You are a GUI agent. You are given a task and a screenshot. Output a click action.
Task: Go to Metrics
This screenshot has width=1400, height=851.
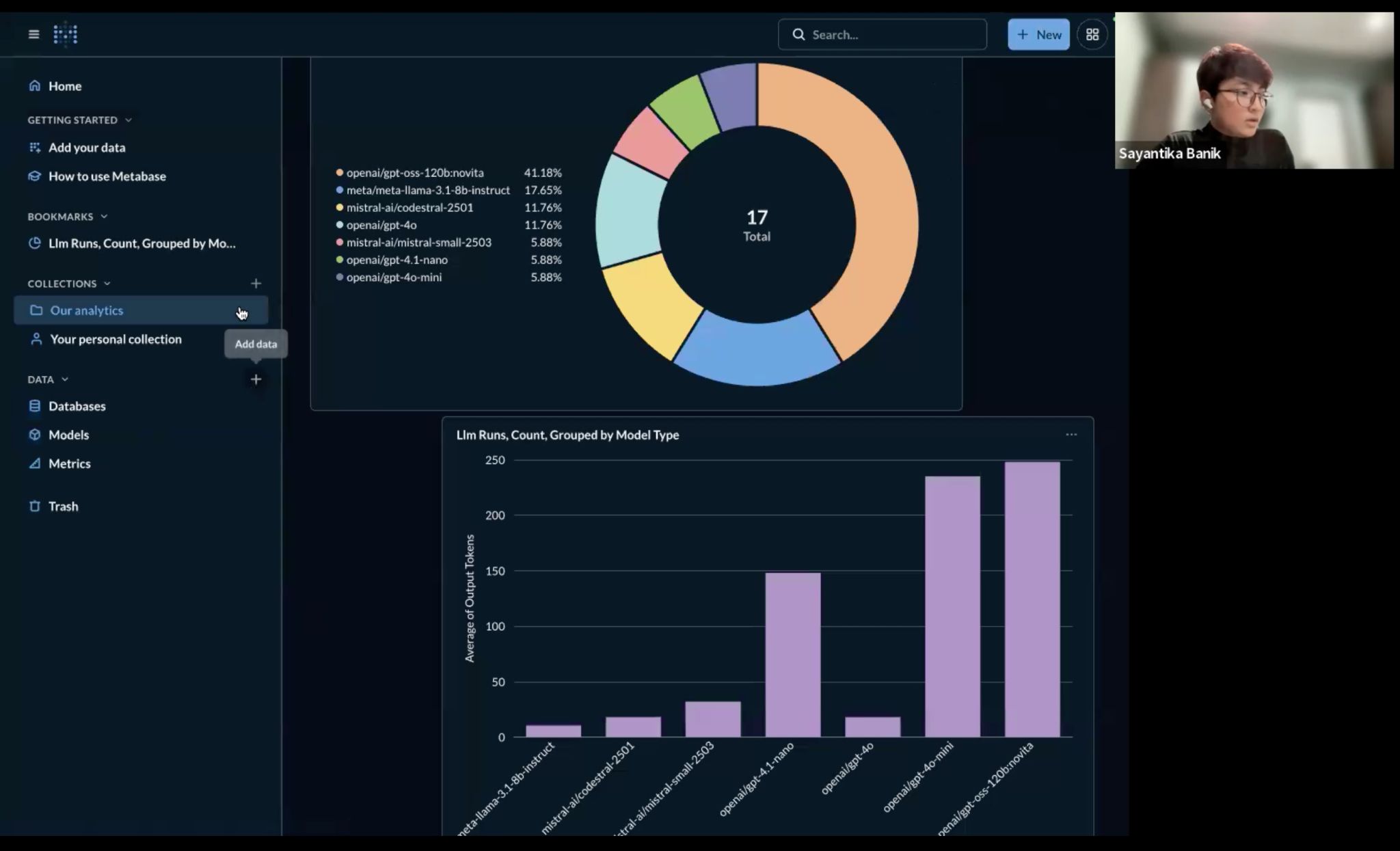pos(69,463)
